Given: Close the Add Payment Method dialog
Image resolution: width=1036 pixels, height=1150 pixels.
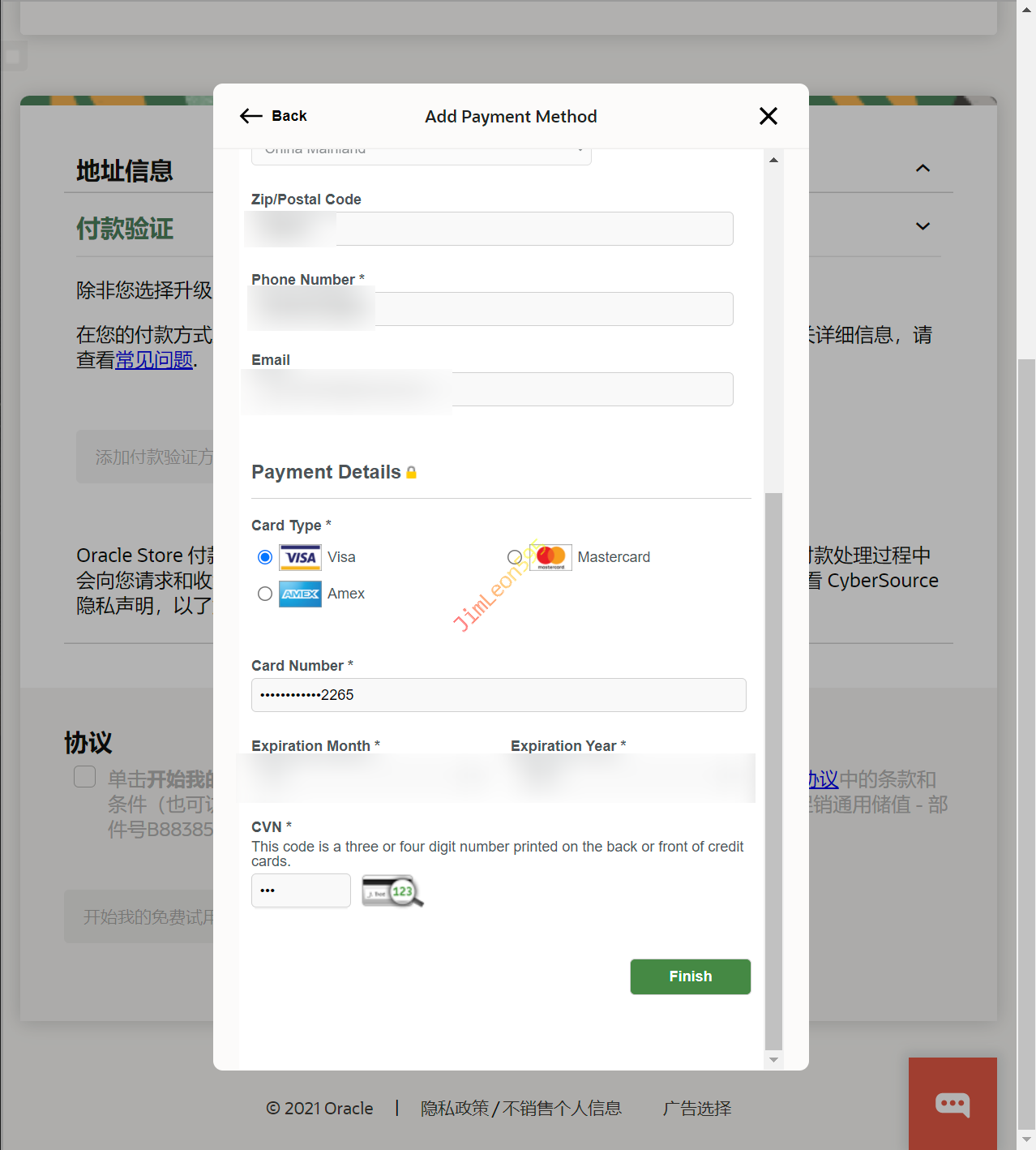Looking at the screenshot, I should [x=768, y=116].
